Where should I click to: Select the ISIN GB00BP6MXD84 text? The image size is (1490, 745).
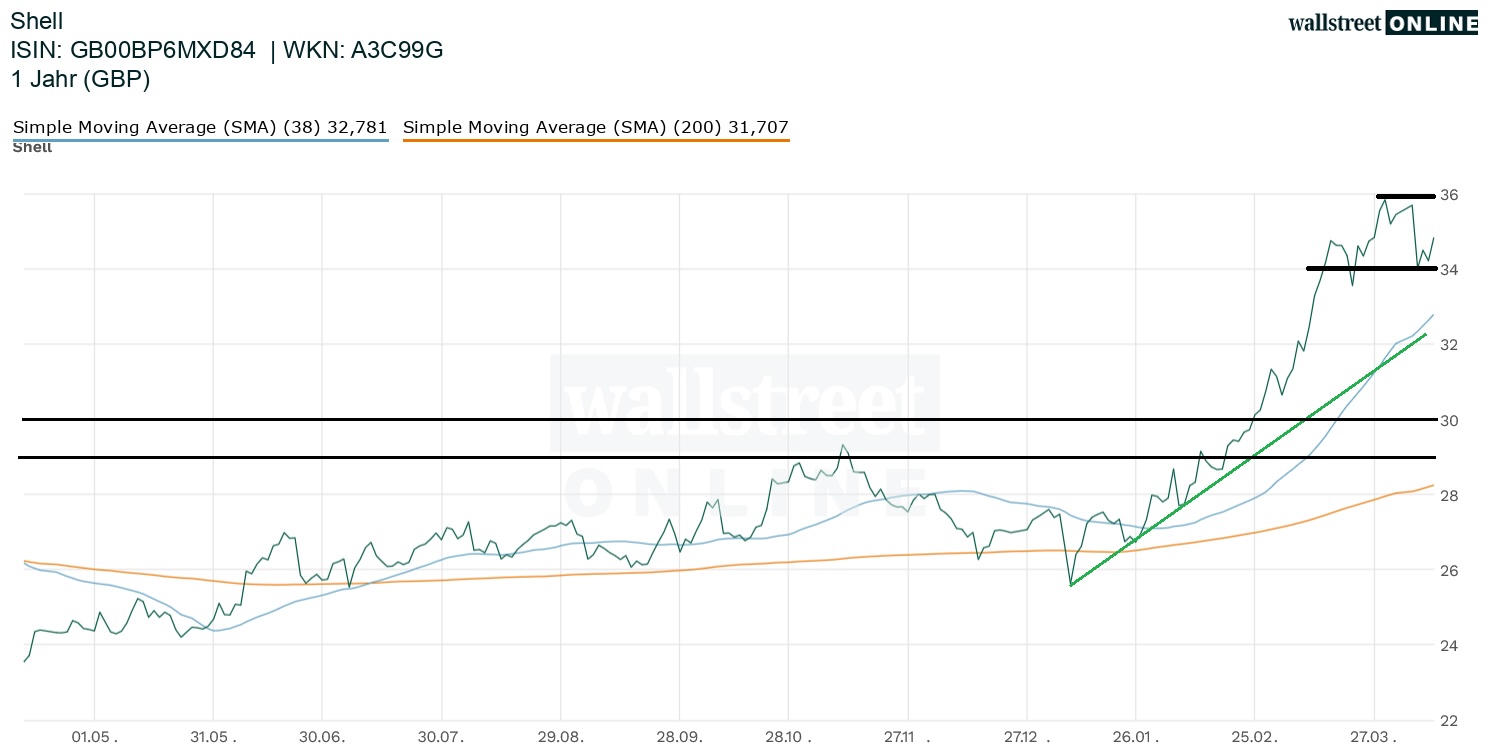coord(132,51)
